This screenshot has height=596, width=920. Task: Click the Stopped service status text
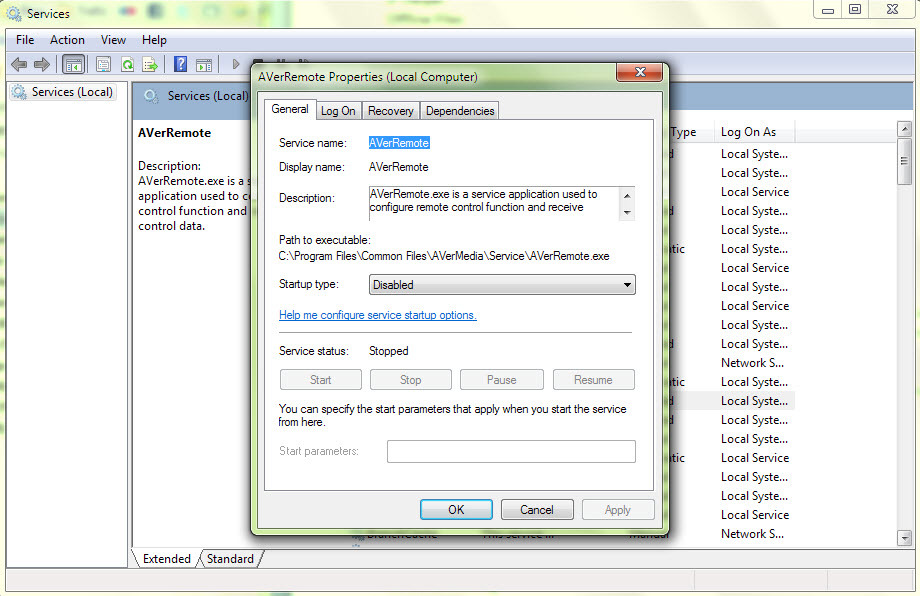[388, 351]
